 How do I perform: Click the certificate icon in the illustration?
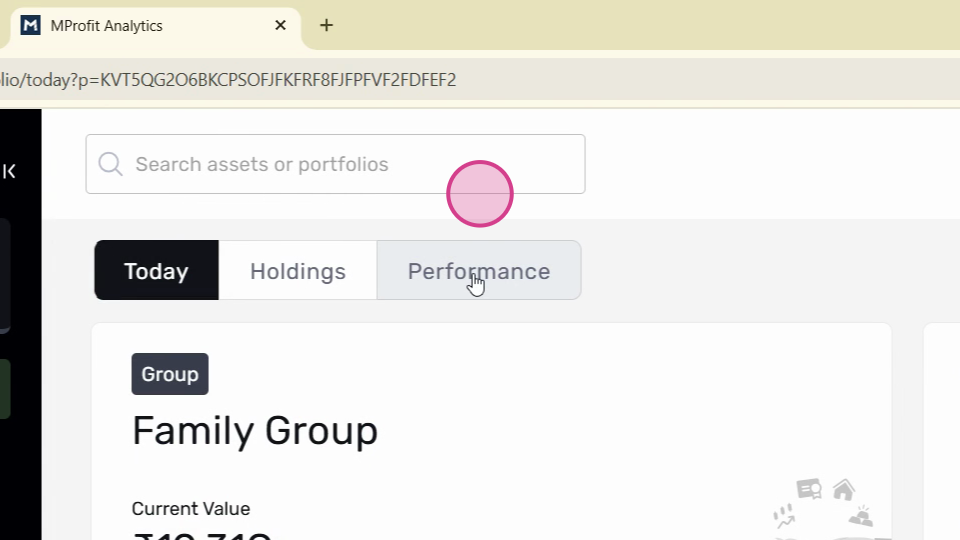[x=809, y=489]
